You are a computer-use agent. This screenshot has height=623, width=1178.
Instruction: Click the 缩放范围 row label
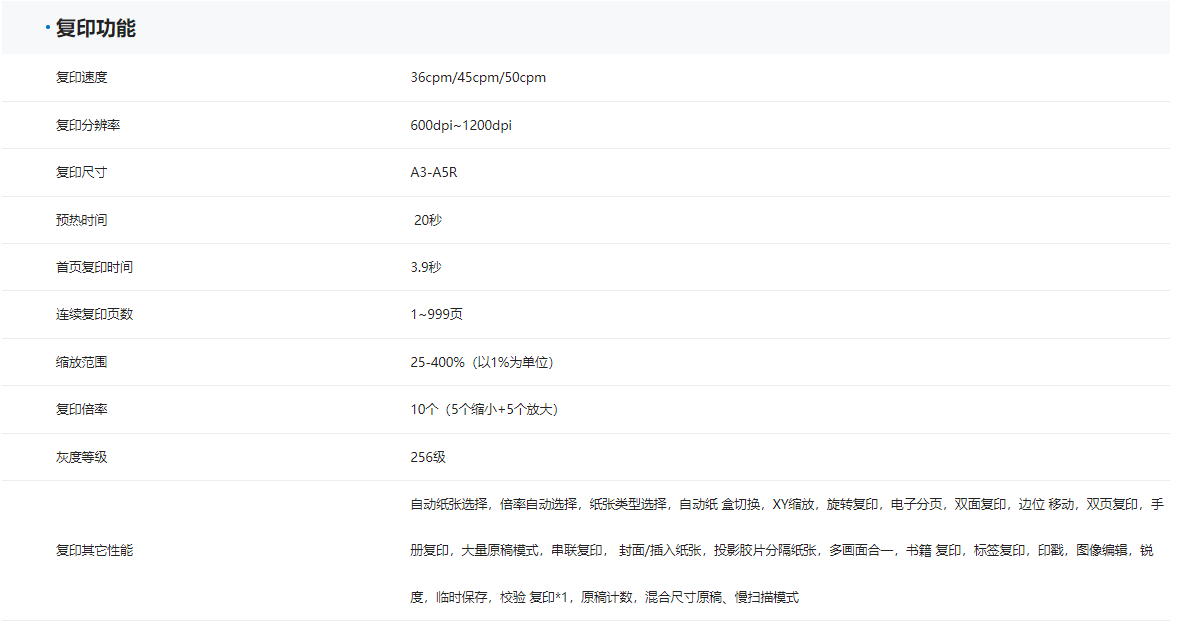click(81, 362)
